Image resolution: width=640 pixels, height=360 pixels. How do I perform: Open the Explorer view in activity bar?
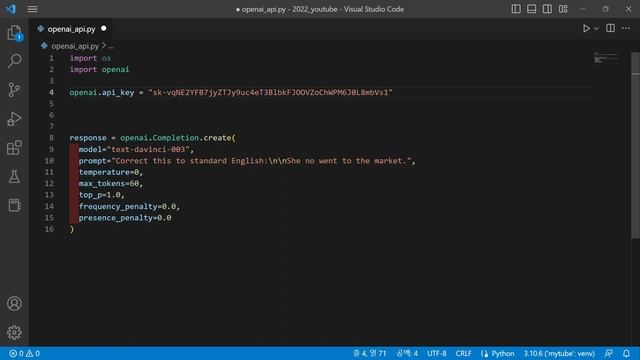14,32
